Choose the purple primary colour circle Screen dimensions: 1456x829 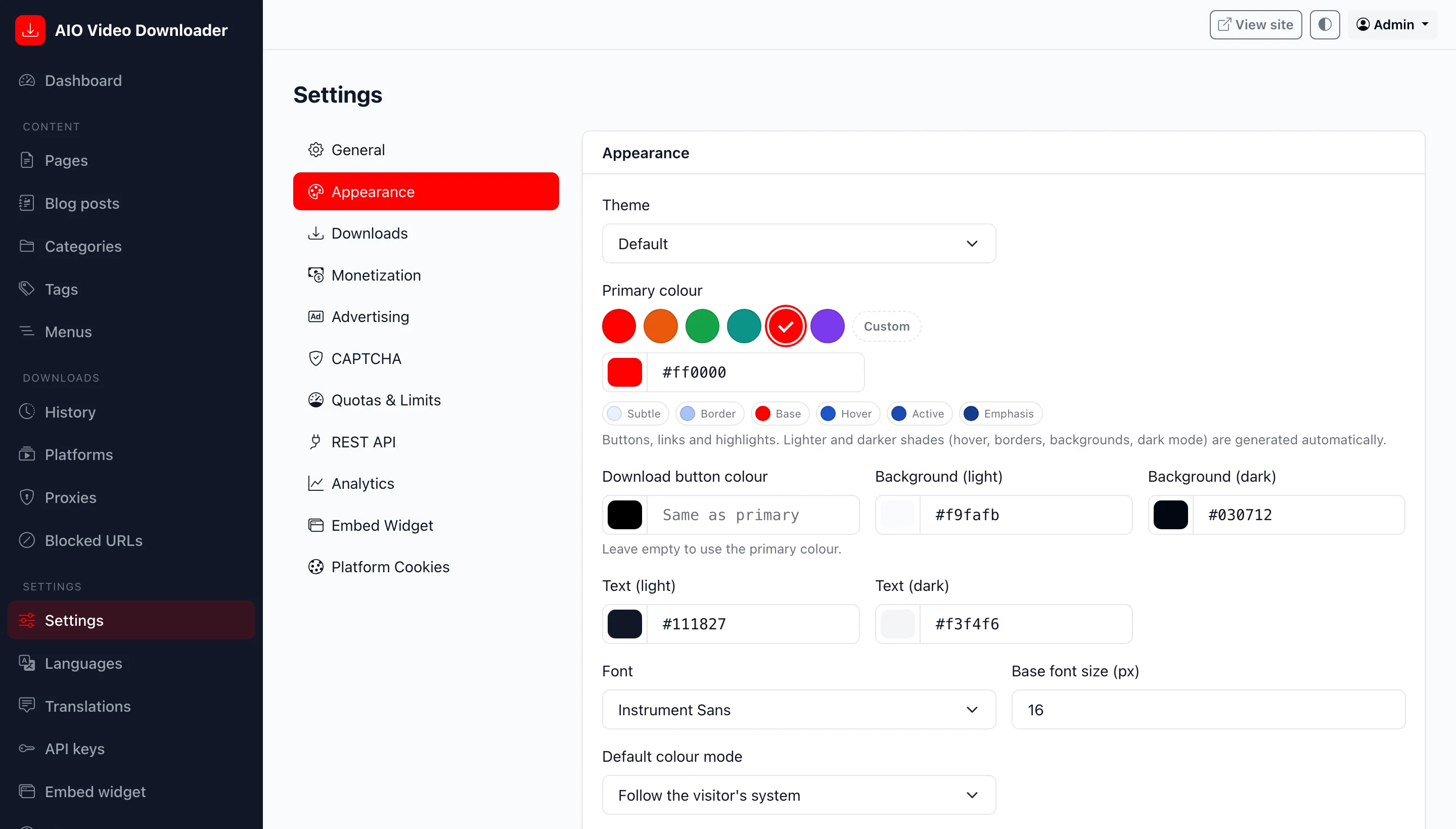[828, 326]
